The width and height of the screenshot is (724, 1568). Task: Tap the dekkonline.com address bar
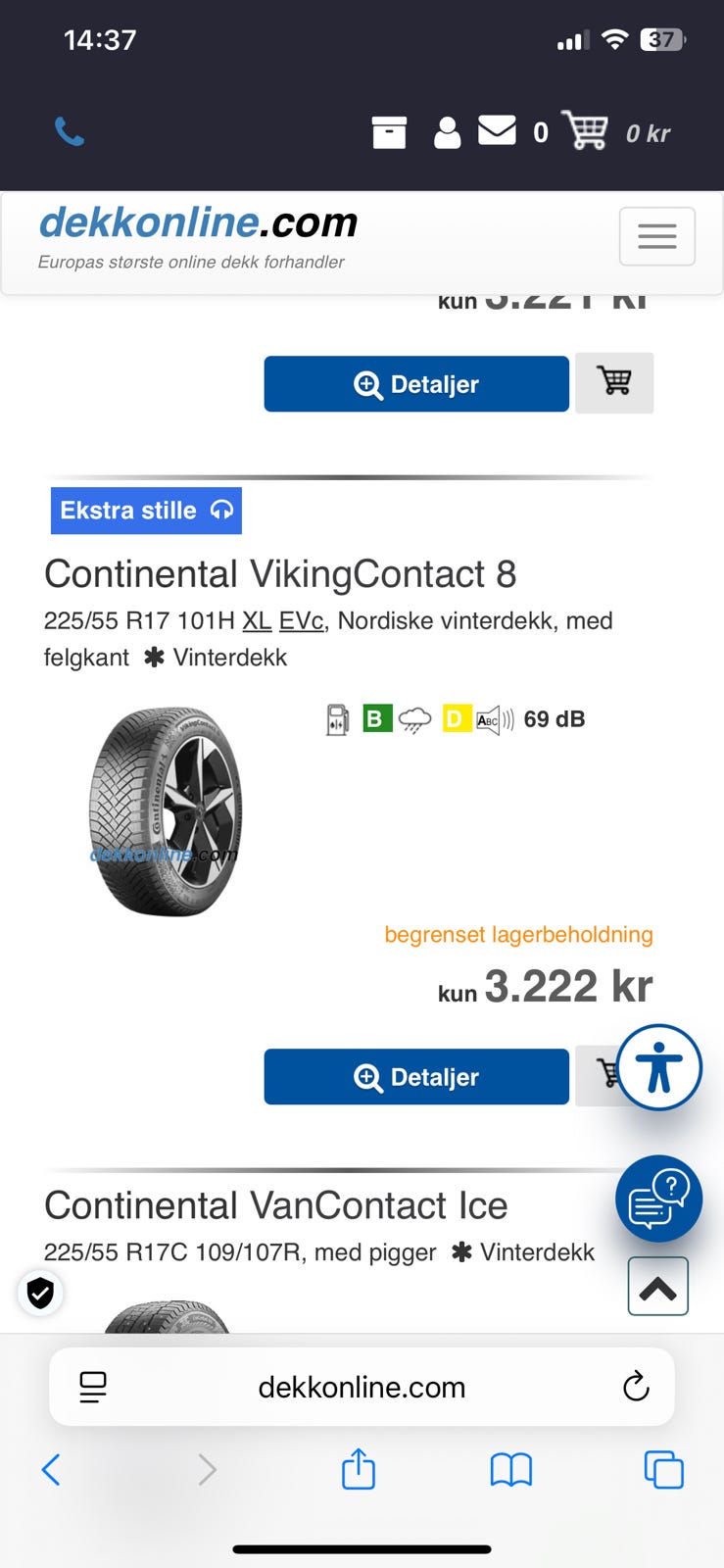pos(362,1387)
